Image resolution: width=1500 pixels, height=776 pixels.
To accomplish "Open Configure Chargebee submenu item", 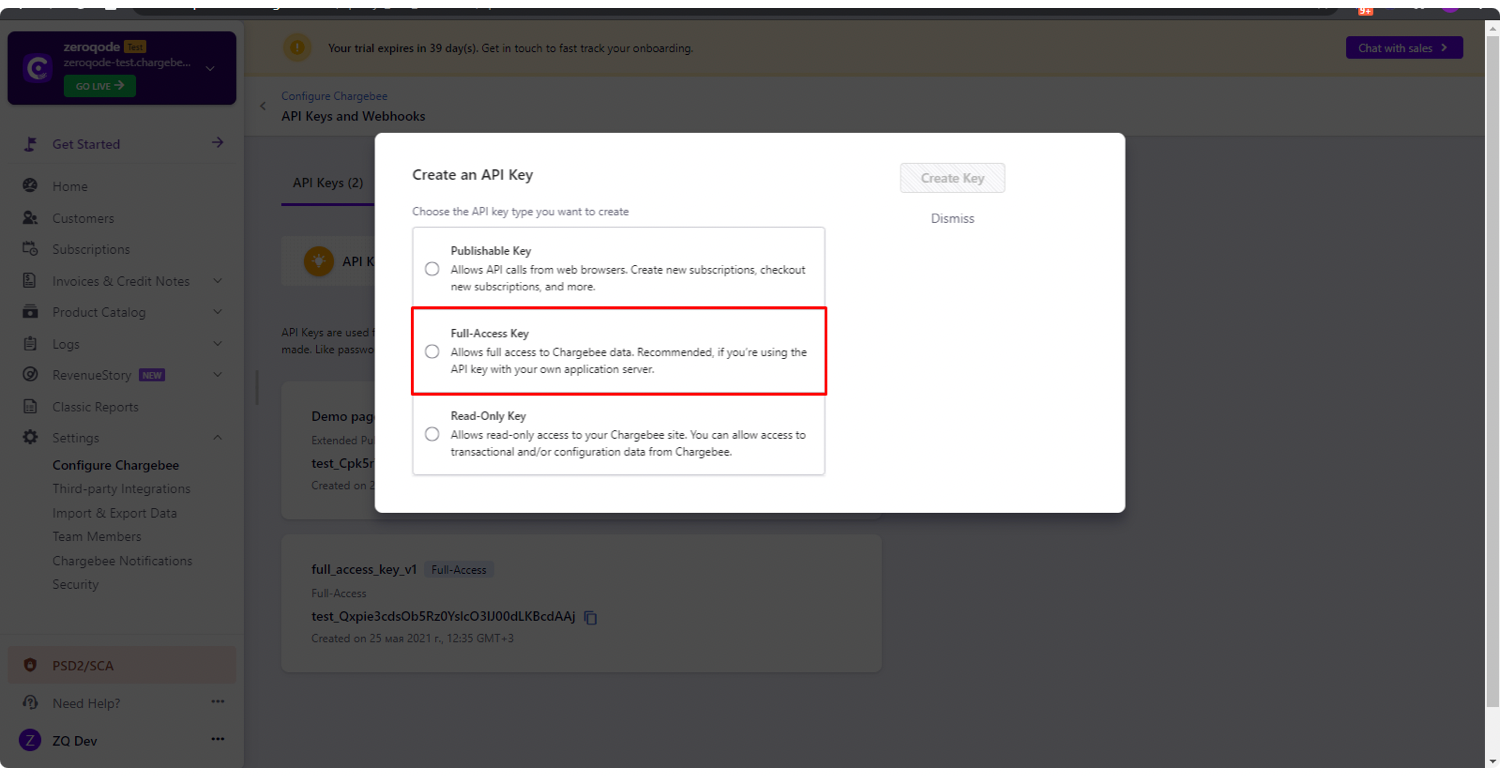I will click(x=116, y=466).
